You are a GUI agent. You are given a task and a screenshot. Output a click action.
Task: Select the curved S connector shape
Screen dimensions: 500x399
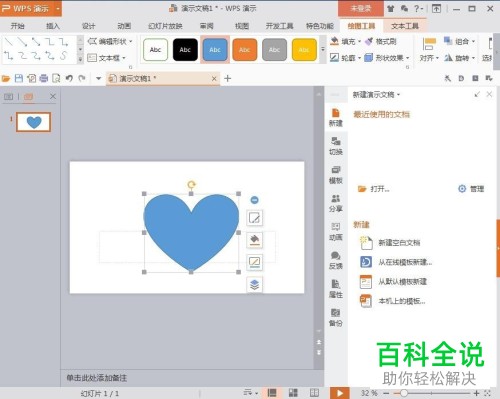[63, 56]
